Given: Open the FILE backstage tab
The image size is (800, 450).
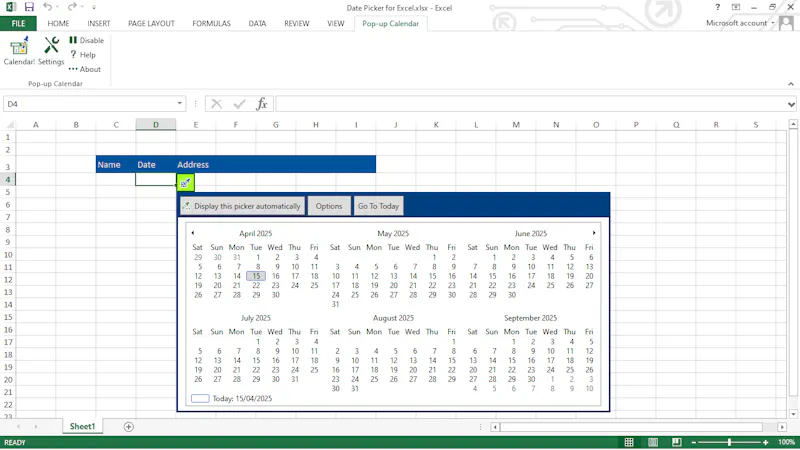Looking at the screenshot, I should 18,23.
